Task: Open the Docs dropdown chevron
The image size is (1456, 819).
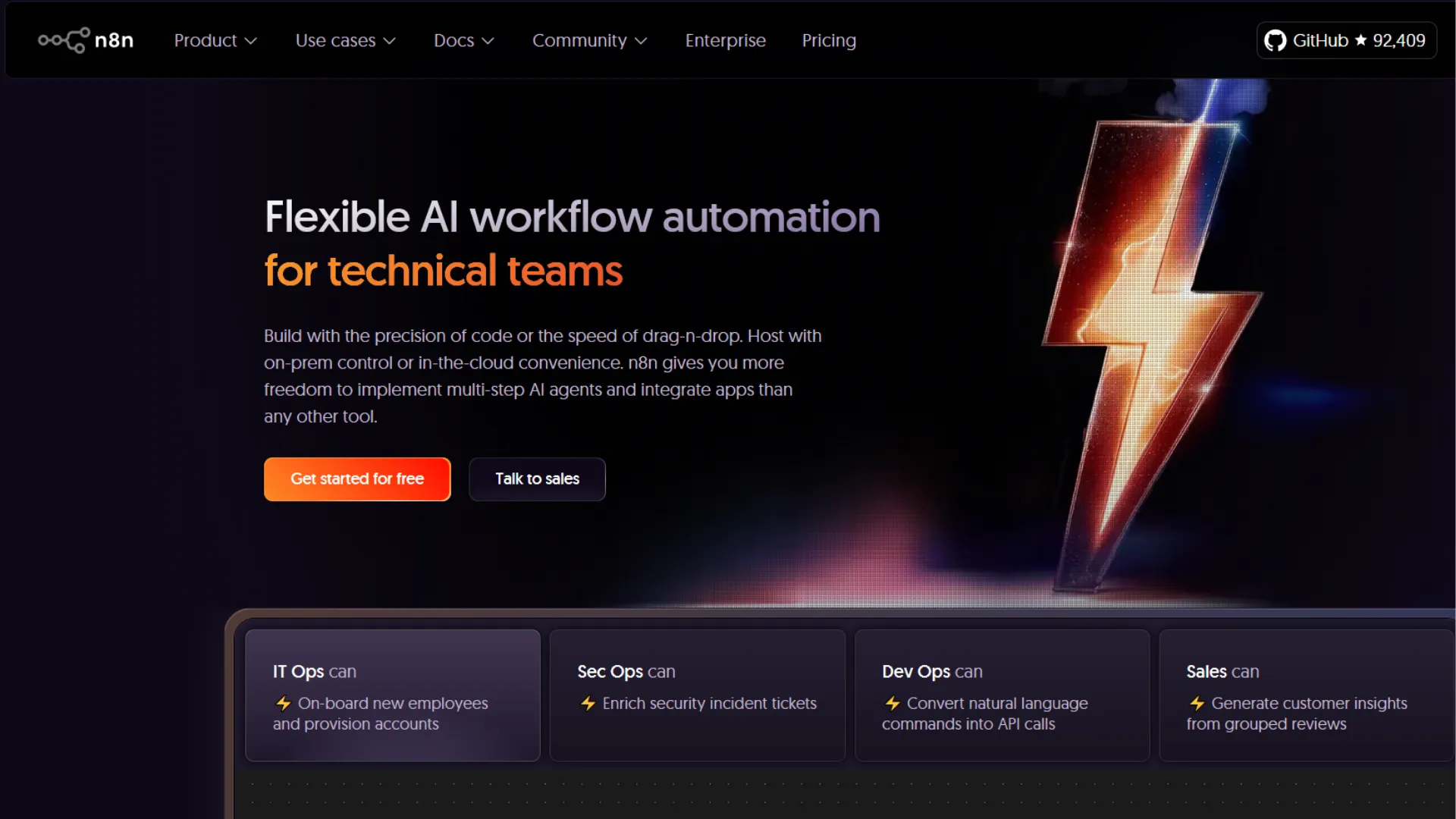Action: 488,41
